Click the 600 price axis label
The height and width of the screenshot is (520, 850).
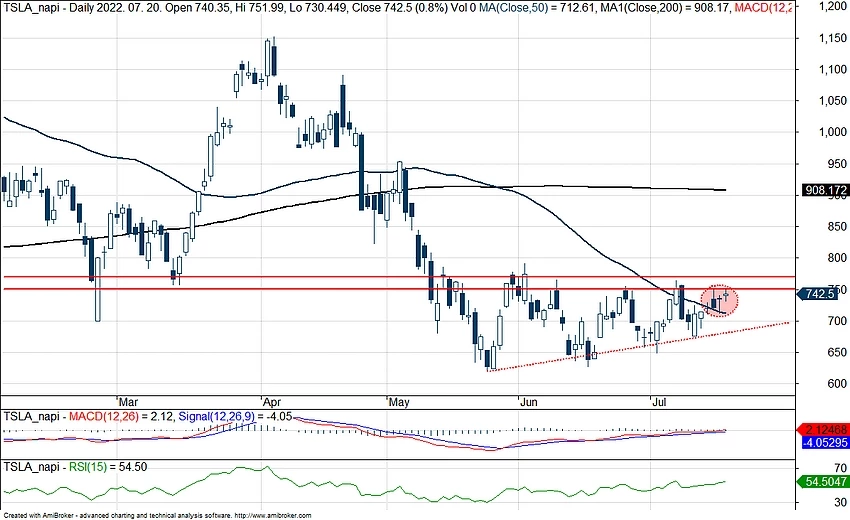[837, 383]
